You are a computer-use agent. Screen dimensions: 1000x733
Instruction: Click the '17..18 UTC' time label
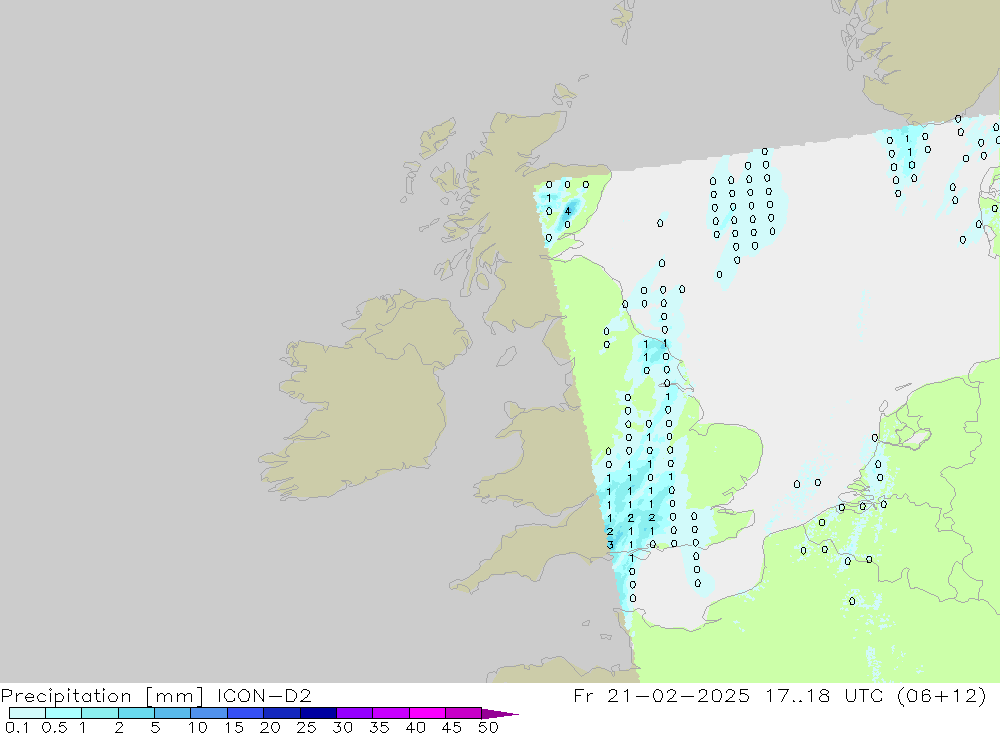tap(824, 695)
